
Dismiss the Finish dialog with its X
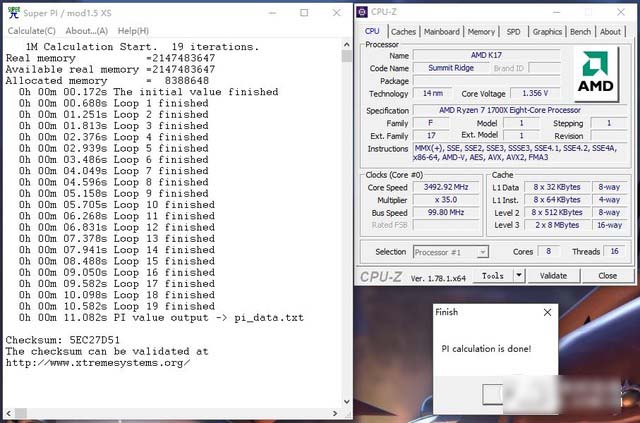point(545,312)
